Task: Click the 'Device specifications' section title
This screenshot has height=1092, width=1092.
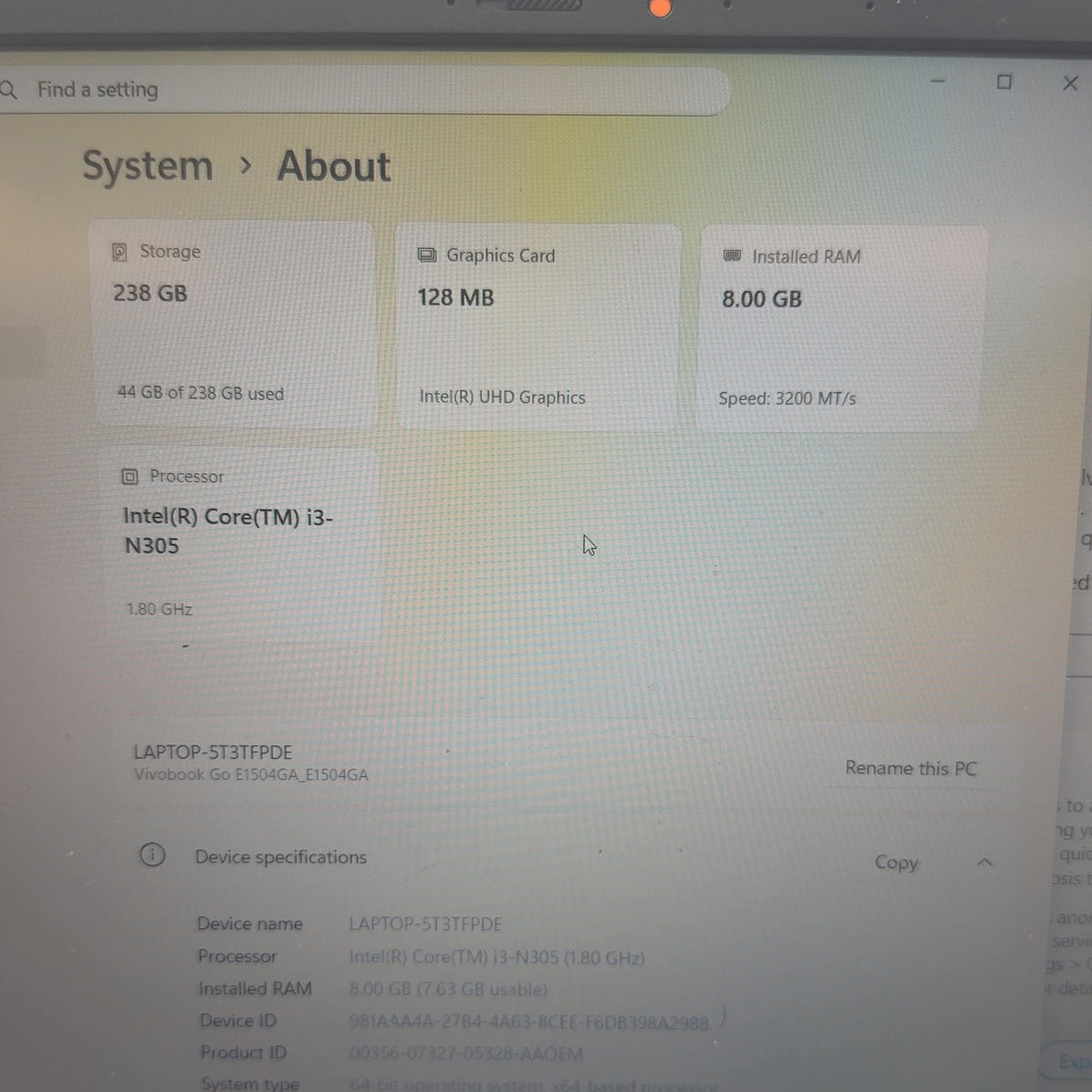Action: (x=280, y=857)
